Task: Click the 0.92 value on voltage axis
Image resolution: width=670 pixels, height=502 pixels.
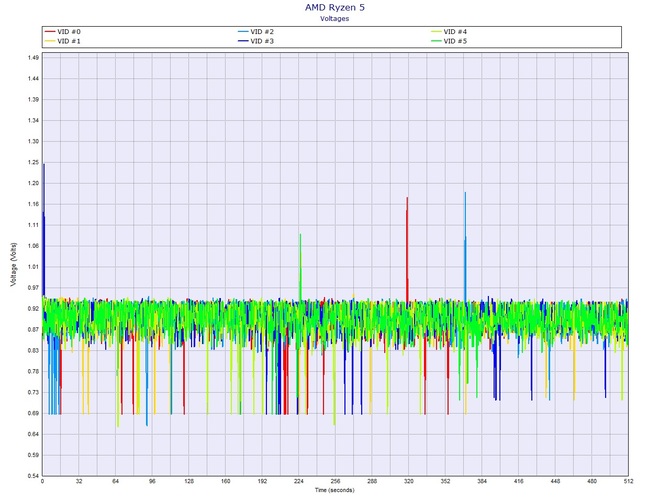Action: (33, 308)
